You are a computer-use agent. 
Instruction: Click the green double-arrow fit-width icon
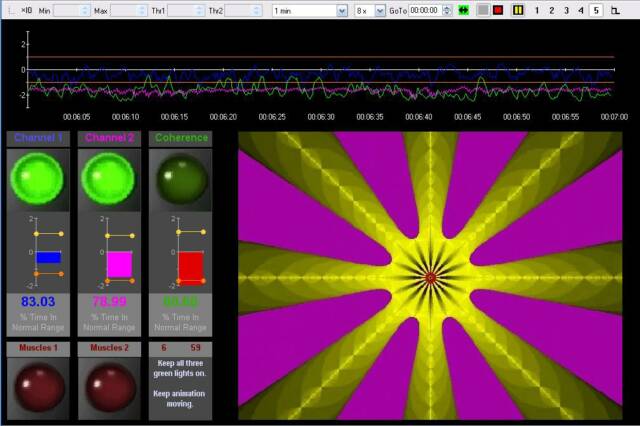tap(464, 11)
